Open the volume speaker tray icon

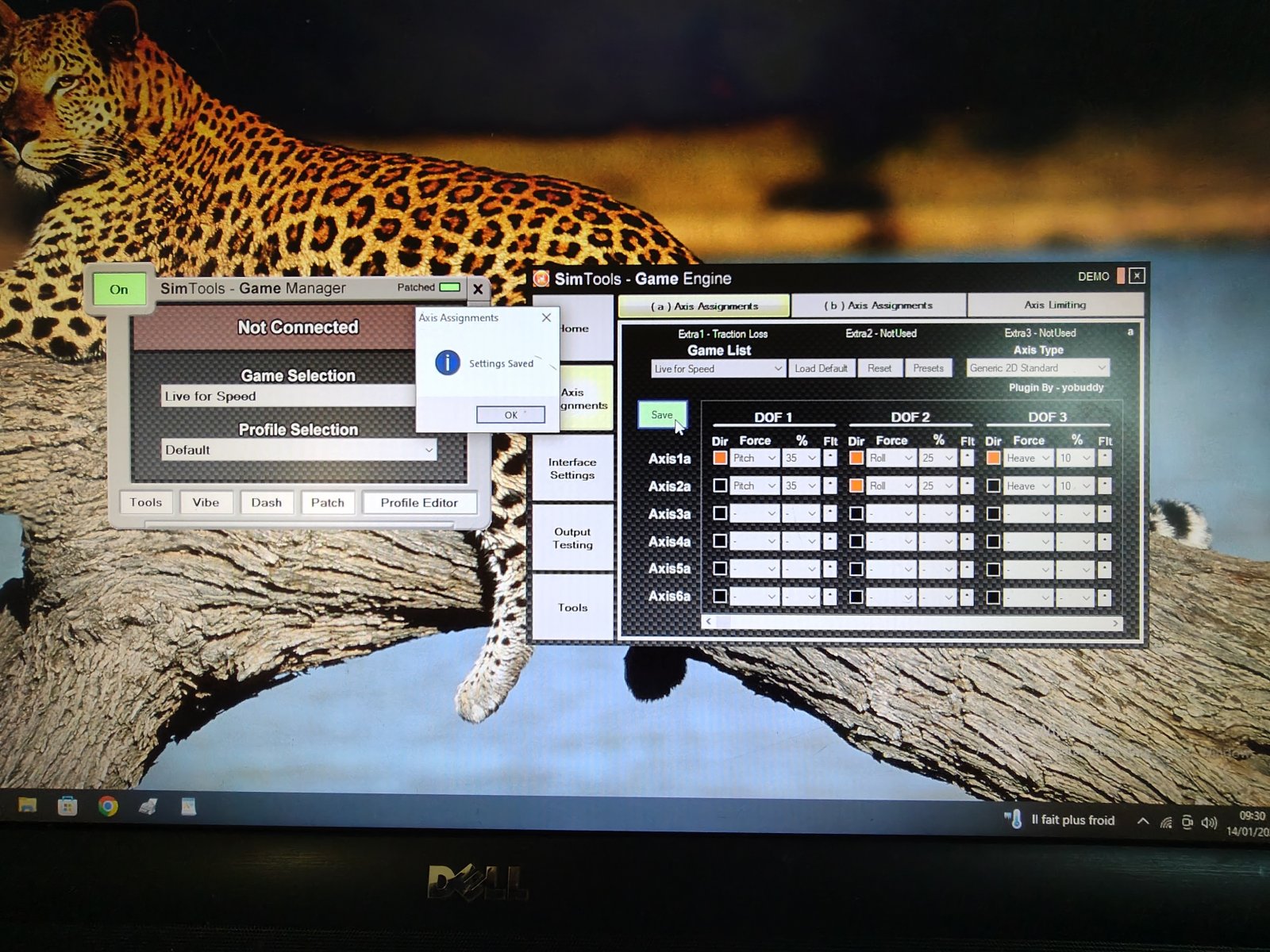(1209, 823)
